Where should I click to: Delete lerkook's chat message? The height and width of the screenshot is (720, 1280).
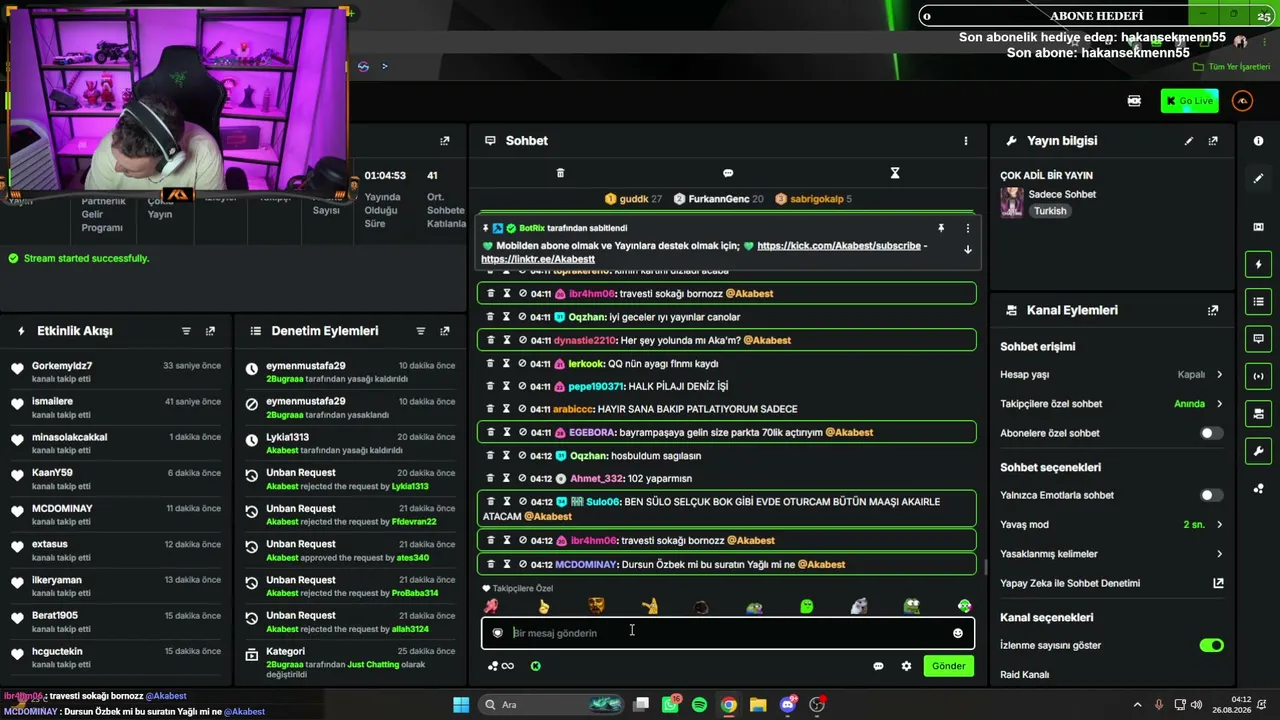[x=491, y=364]
